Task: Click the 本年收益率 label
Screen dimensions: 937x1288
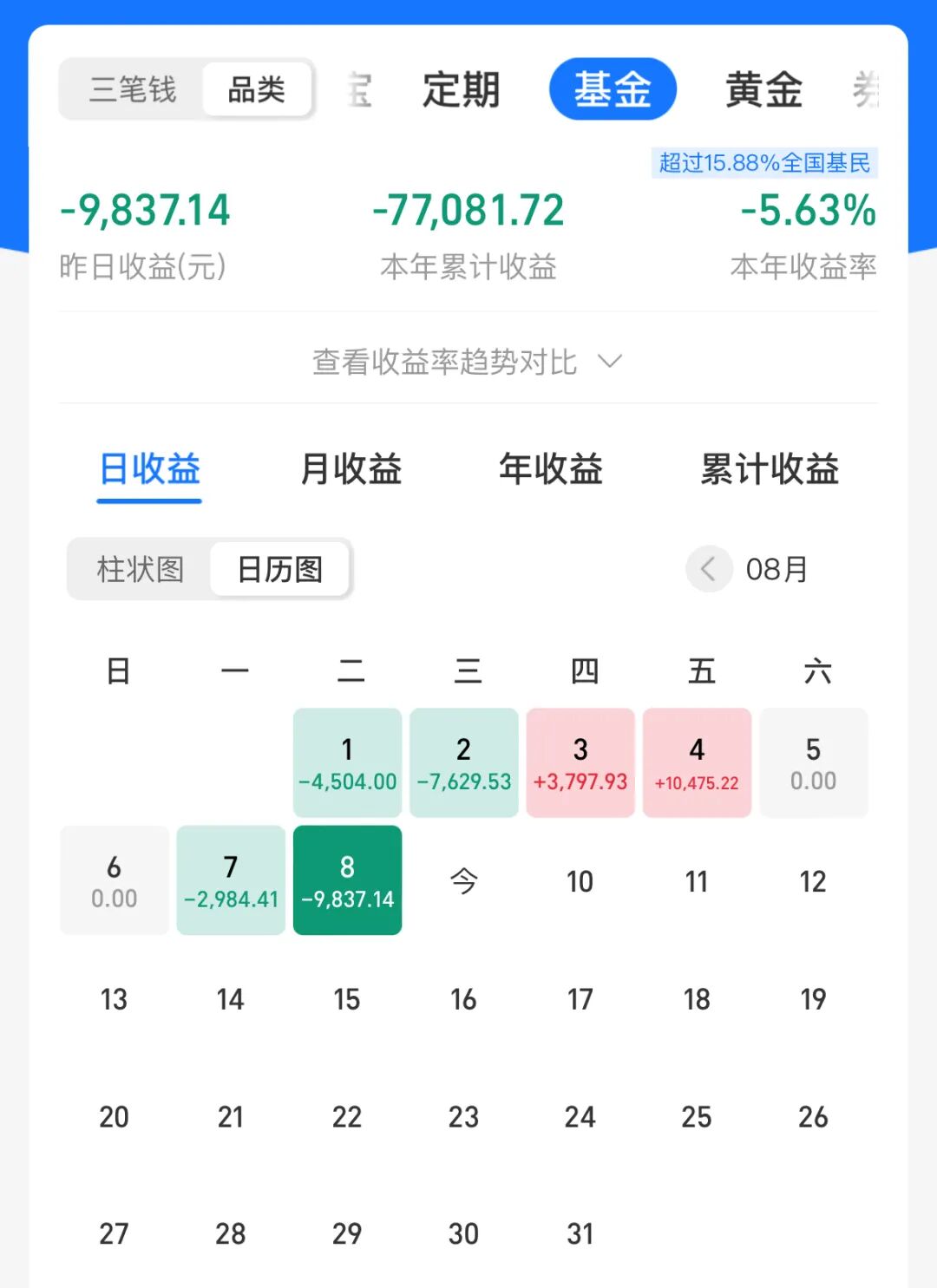Action: pyautogui.click(x=803, y=266)
